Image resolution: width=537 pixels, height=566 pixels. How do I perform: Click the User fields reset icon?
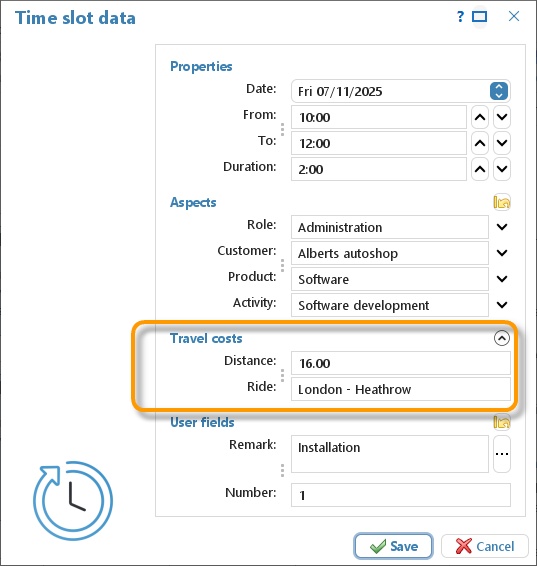(x=502, y=422)
